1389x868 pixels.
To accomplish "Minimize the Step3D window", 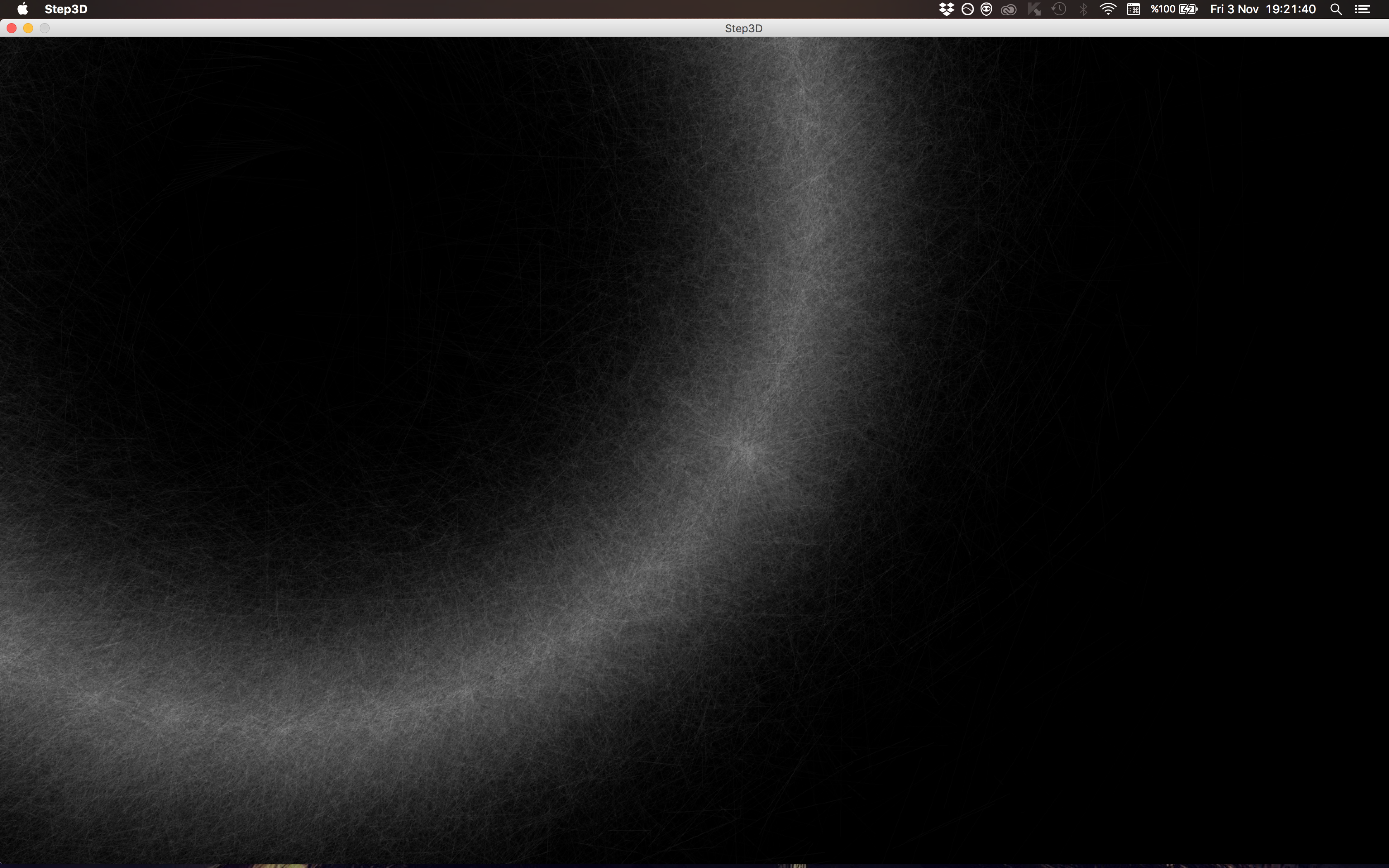I will click(28, 28).
